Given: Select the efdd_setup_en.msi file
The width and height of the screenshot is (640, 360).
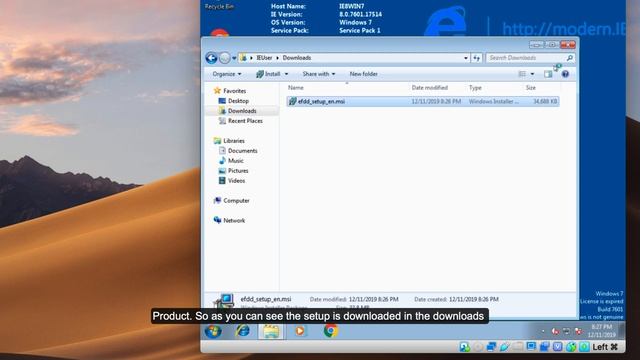Looking at the screenshot, I should 423,101.
